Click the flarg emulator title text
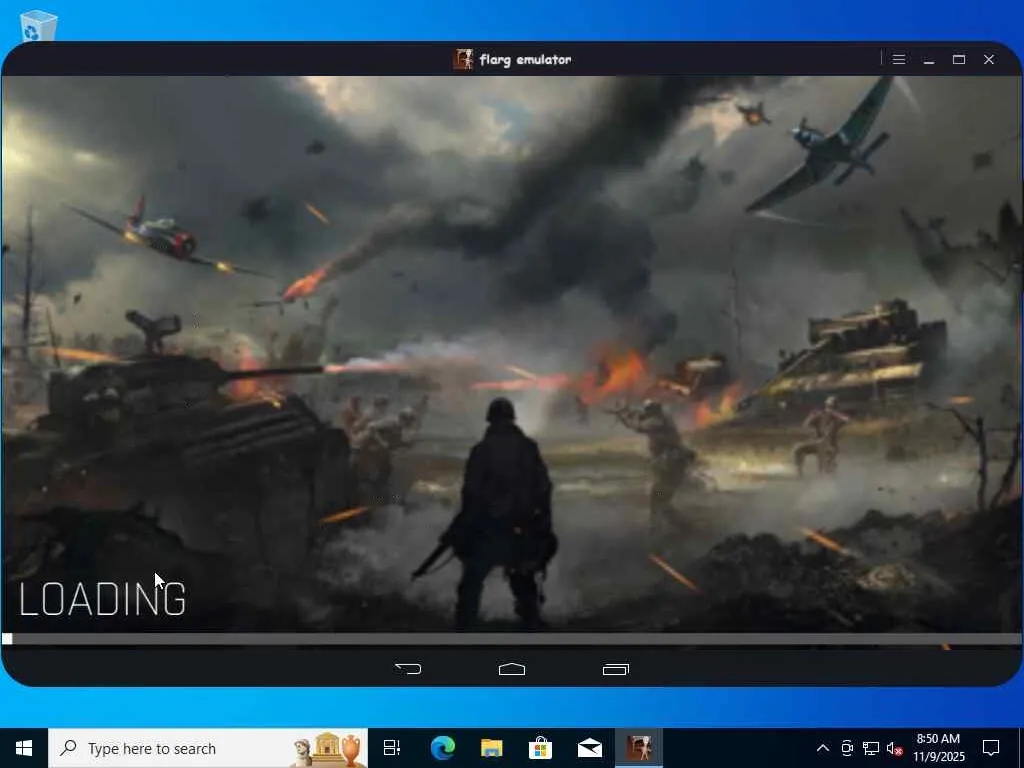 click(525, 60)
